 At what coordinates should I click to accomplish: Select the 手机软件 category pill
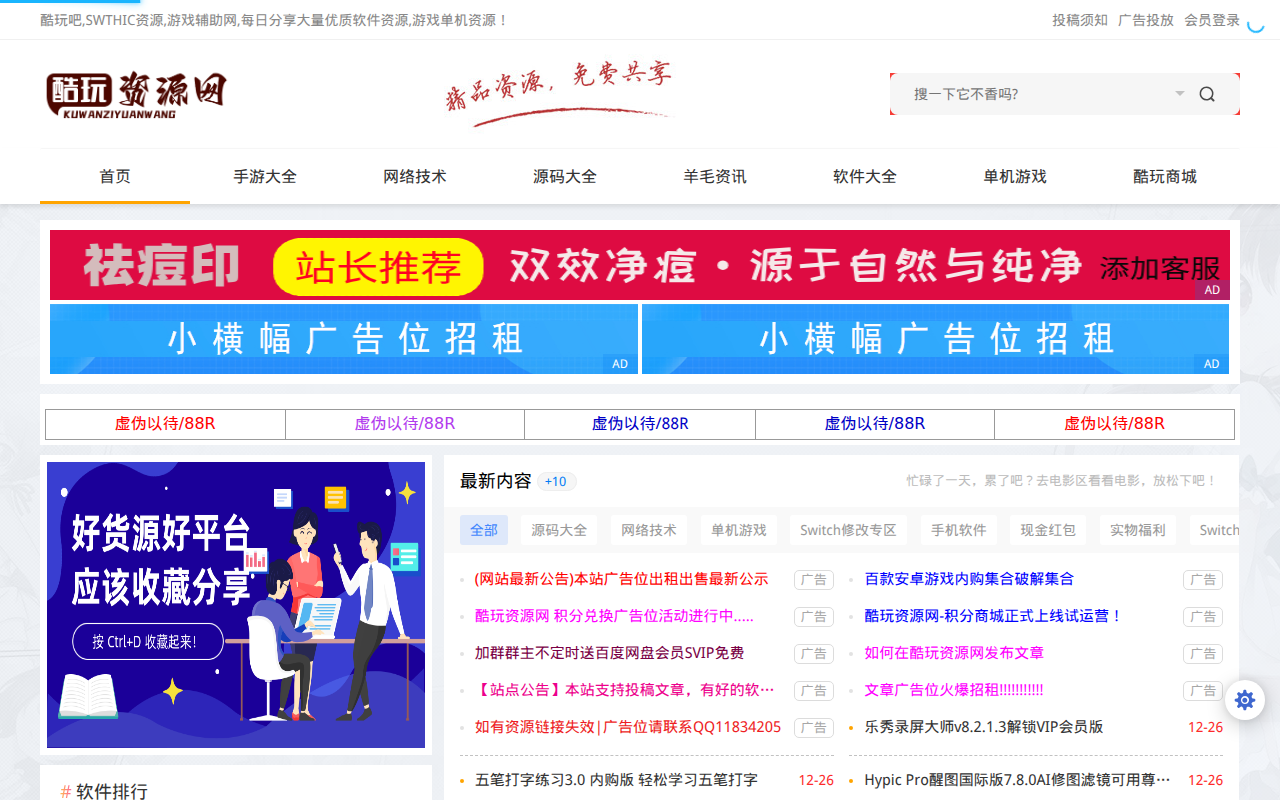[x=959, y=529]
